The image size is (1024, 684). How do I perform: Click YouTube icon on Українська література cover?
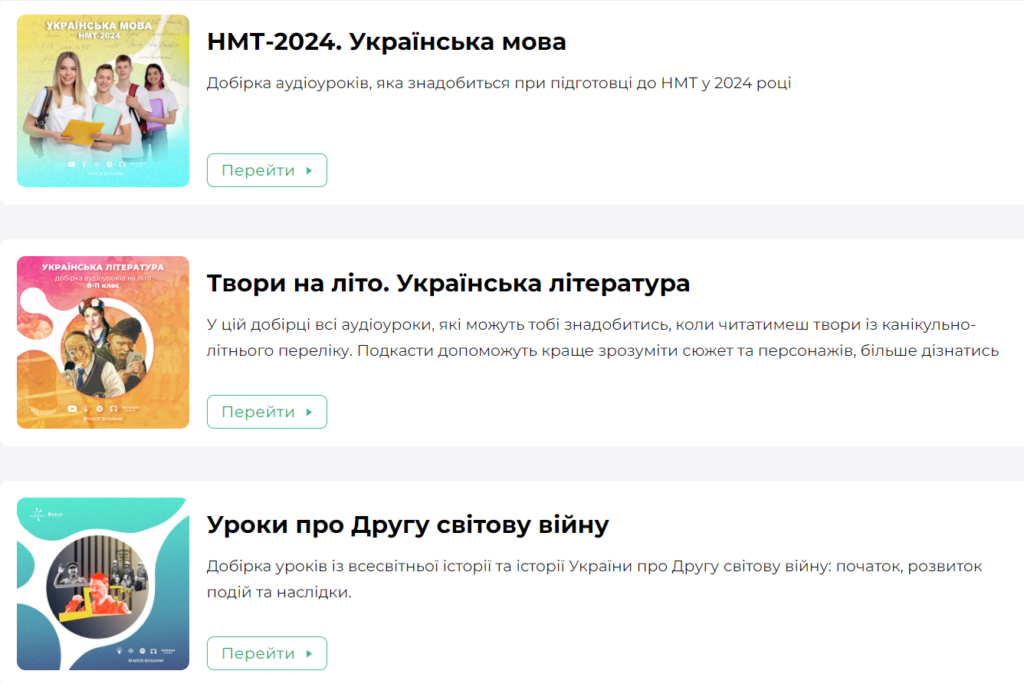click(x=71, y=408)
